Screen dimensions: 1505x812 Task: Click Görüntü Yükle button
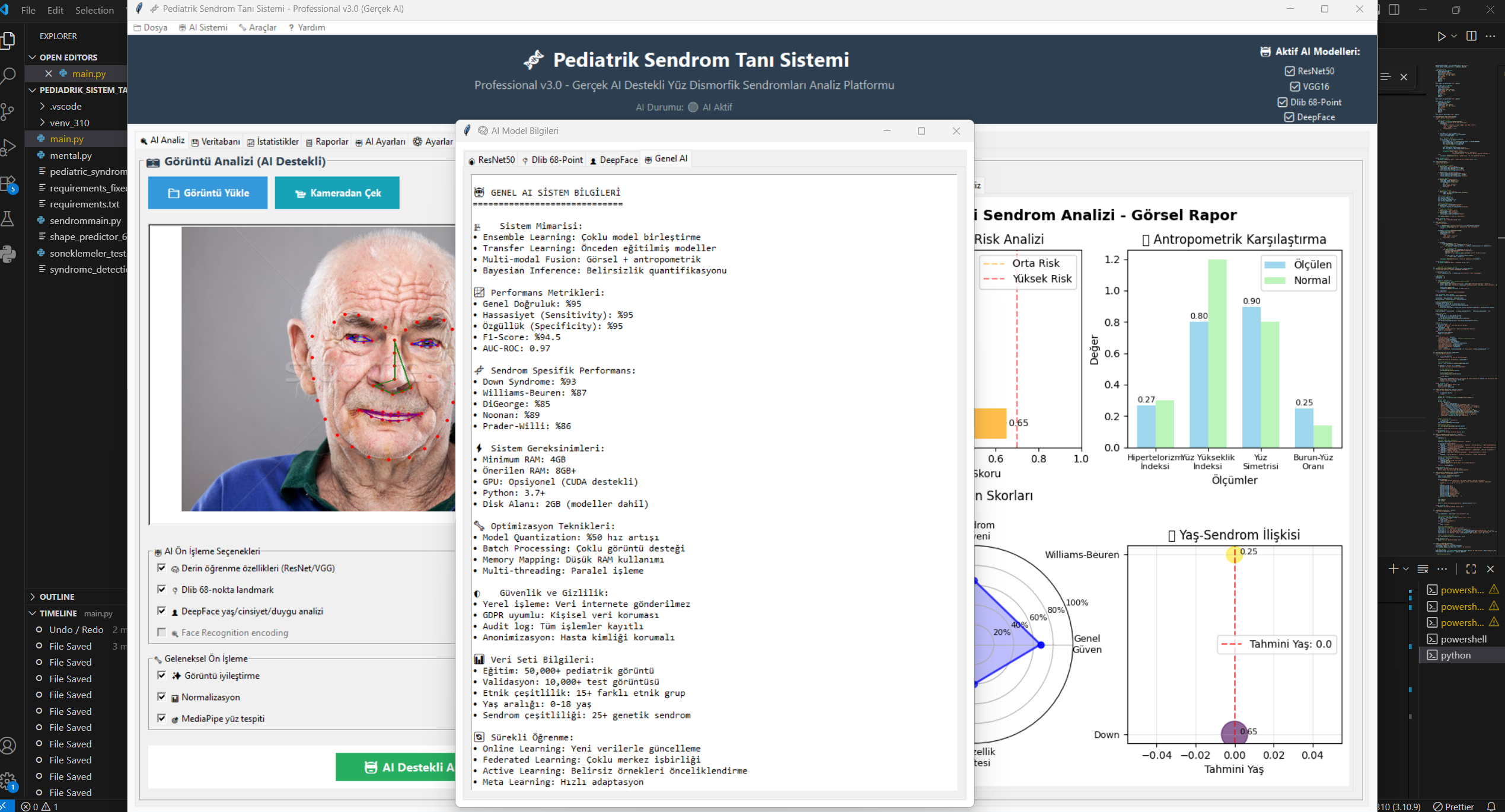(x=208, y=193)
